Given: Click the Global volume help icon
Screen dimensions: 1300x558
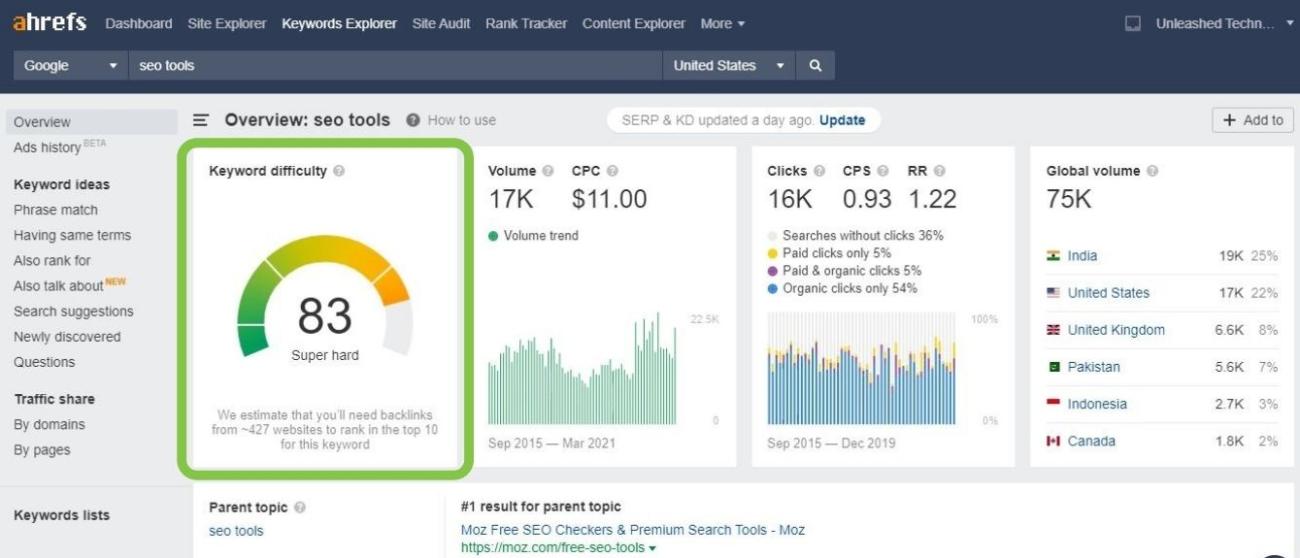Looking at the screenshot, I should click(1153, 171).
